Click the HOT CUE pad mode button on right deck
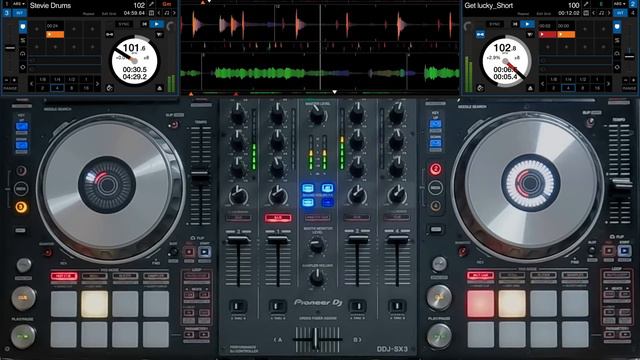 [480, 276]
